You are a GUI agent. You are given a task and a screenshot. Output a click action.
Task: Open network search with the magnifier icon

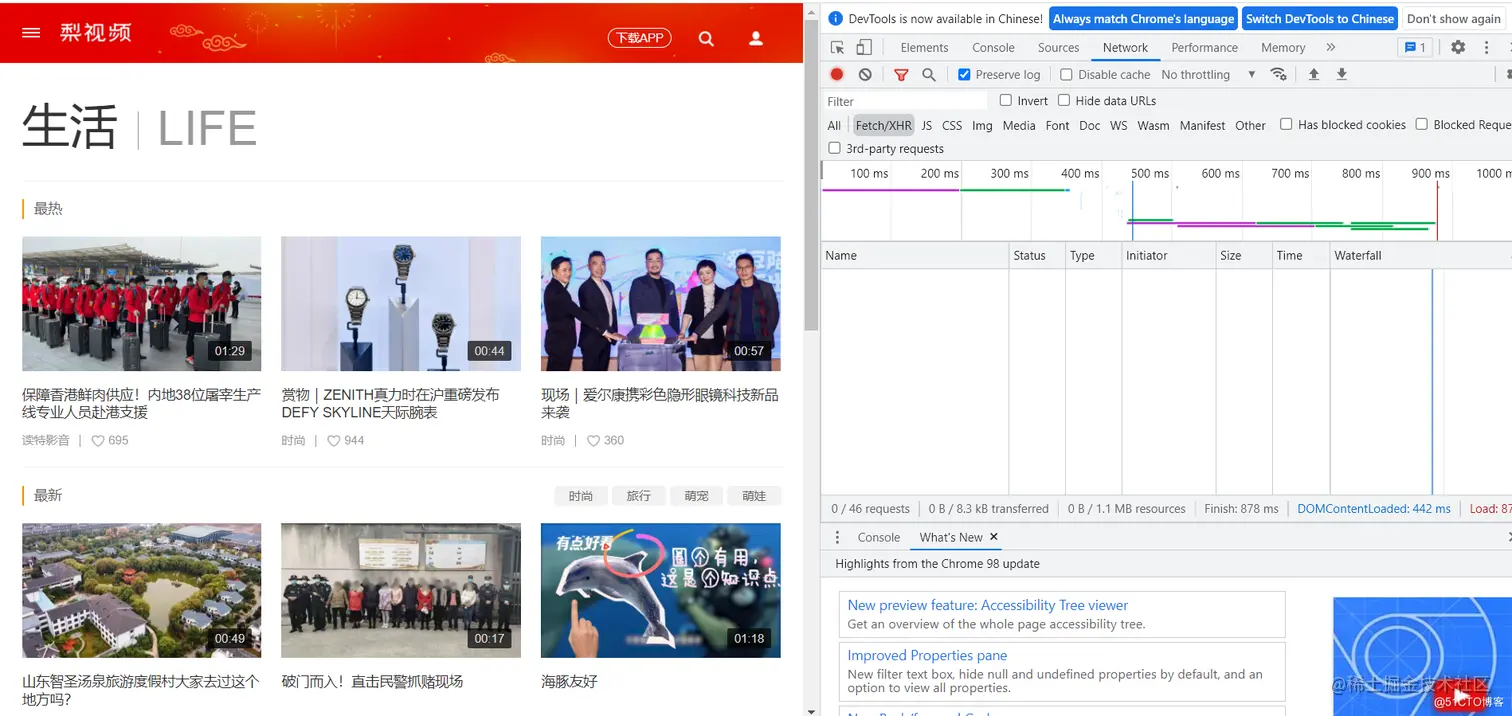click(929, 74)
